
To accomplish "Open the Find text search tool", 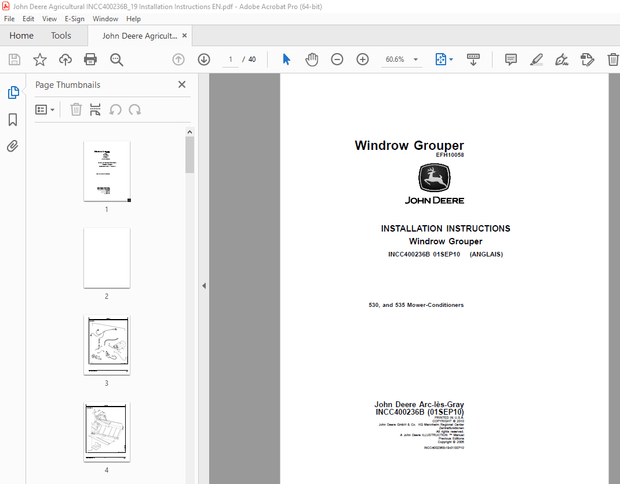I will (x=116, y=60).
